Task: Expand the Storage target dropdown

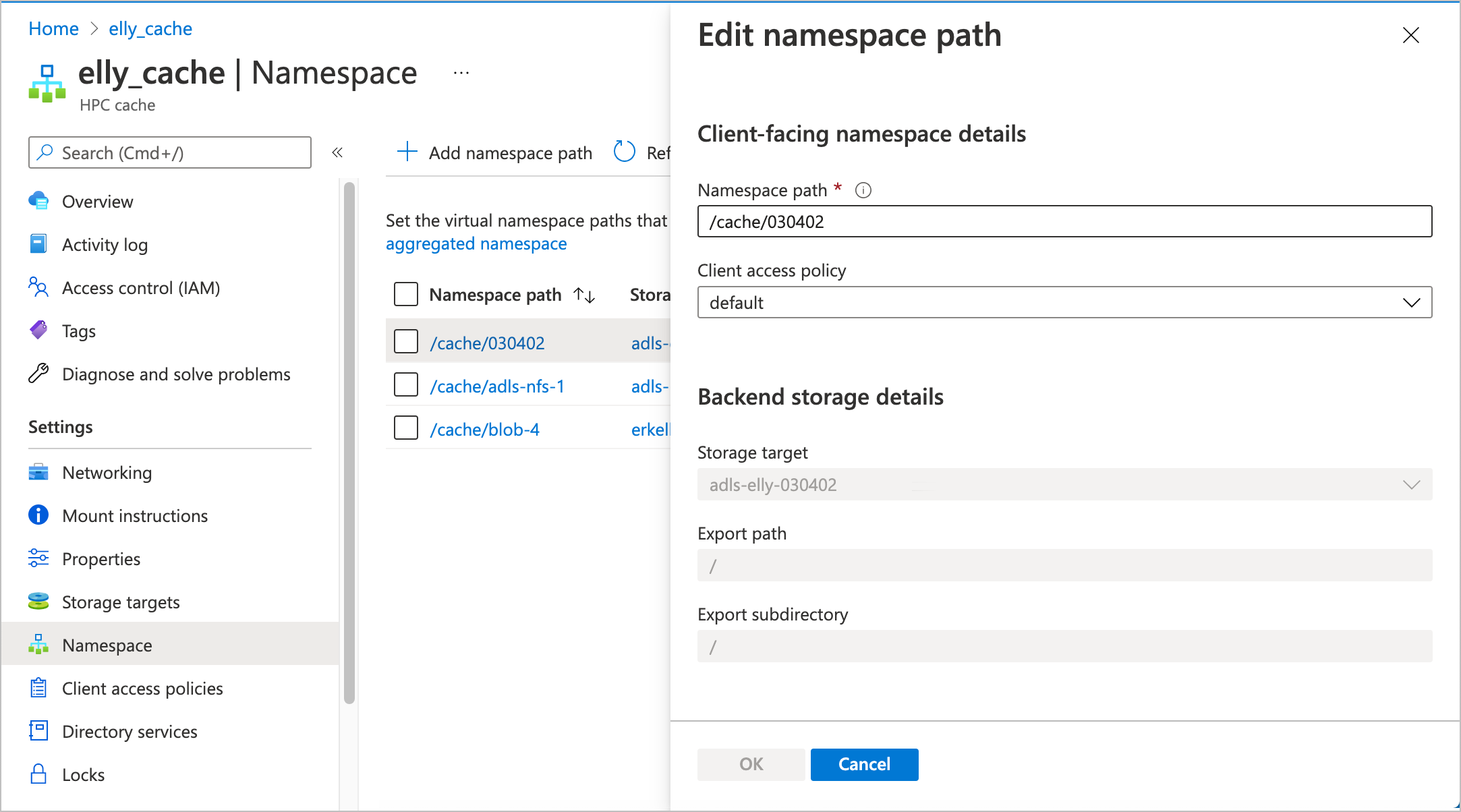Action: [x=1412, y=484]
